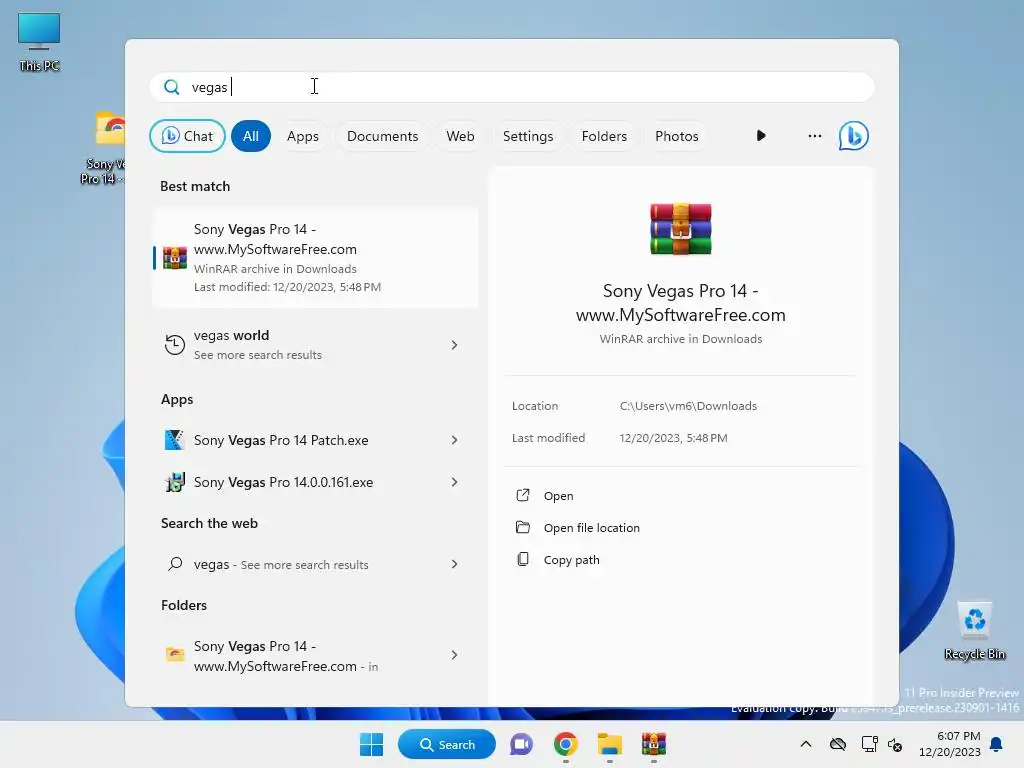This screenshot has height=768, width=1024.
Task: Switch to the Web filter tab
Action: [460, 136]
